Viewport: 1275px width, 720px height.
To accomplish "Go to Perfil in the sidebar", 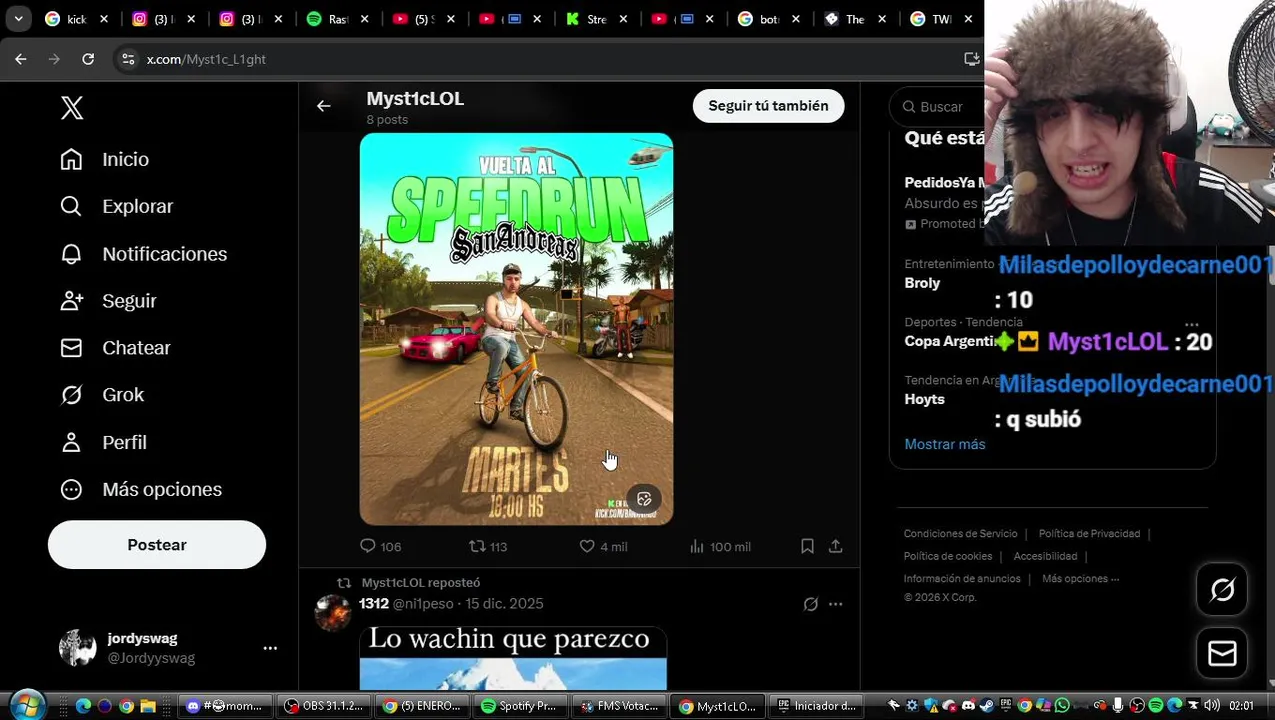I will [103, 442].
